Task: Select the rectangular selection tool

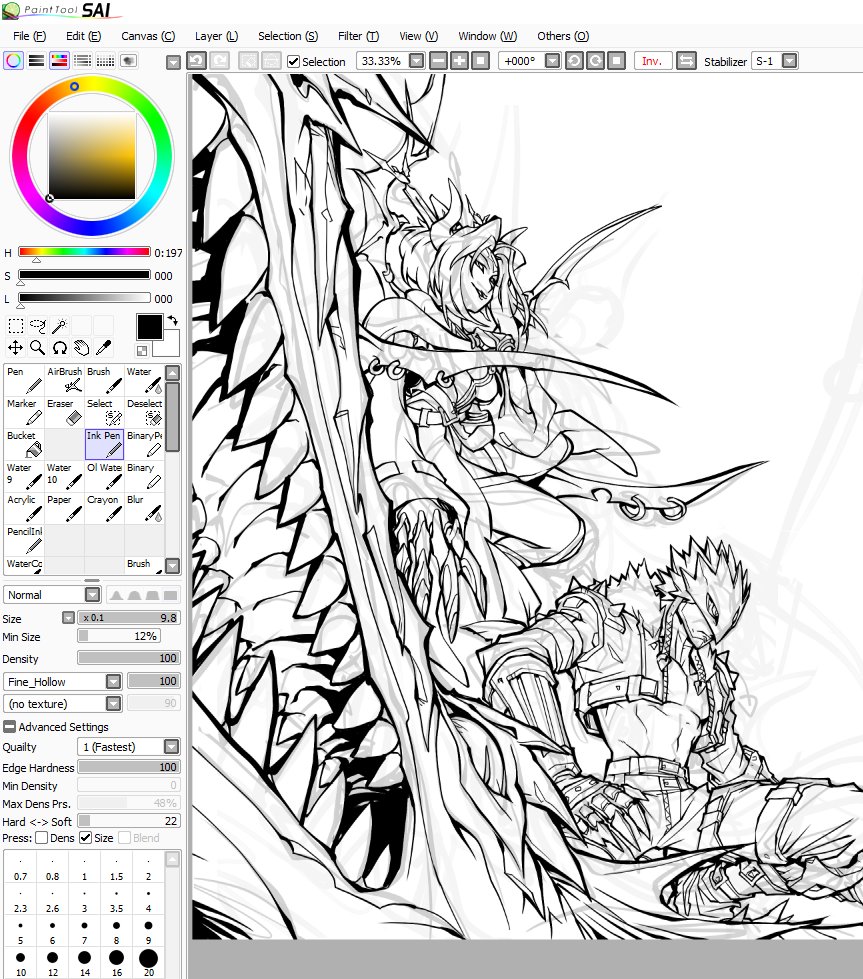Action: (16, 325)
